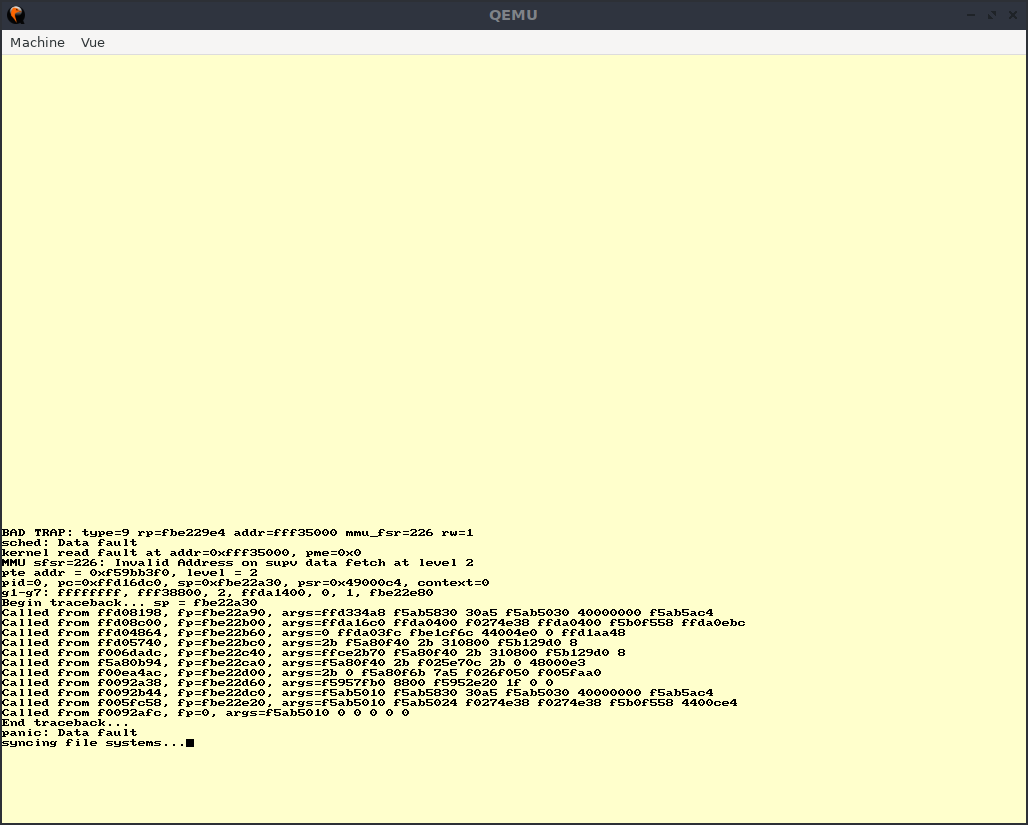The image size is (1028, 825).
Task: Click the 'Called from f006dadc' traceback line
Action: [313, 653]
